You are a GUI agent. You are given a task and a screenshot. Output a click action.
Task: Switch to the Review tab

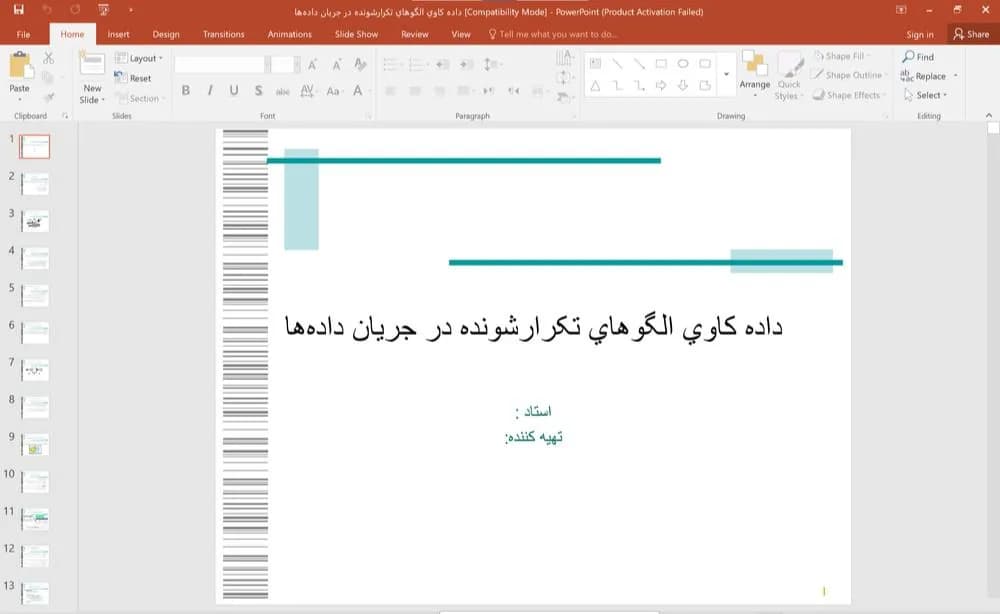pos(415,34)
